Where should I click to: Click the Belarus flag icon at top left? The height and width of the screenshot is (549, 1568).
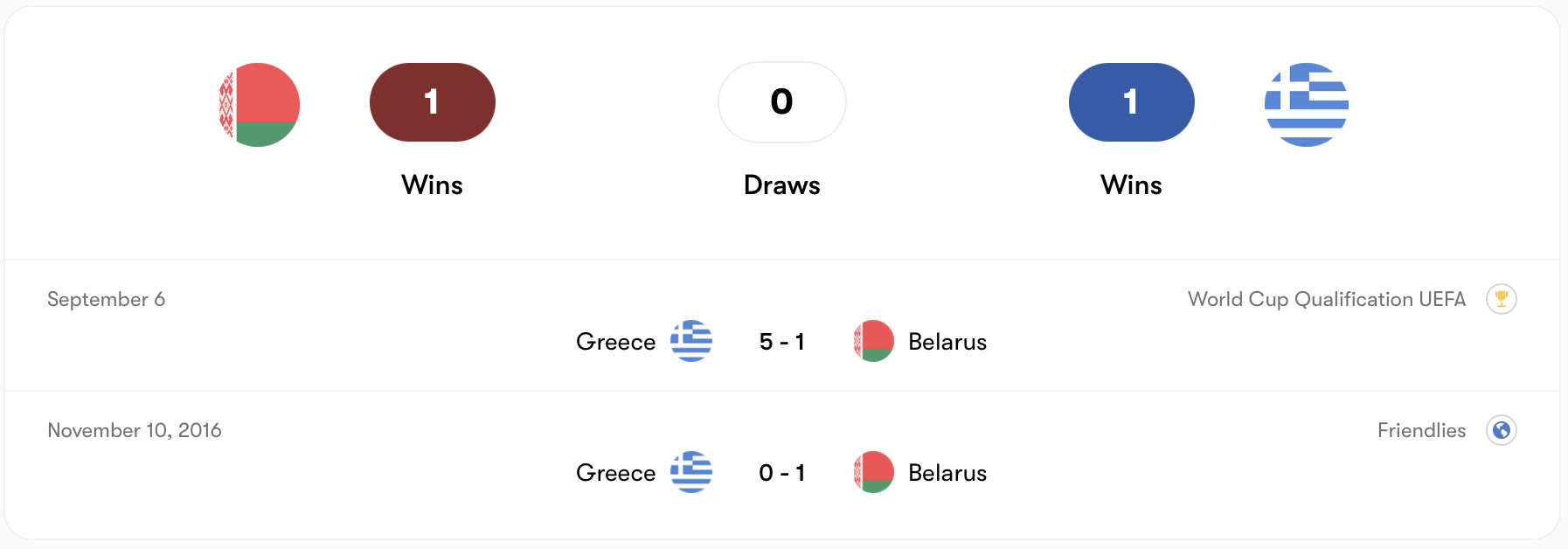[259, 103]
